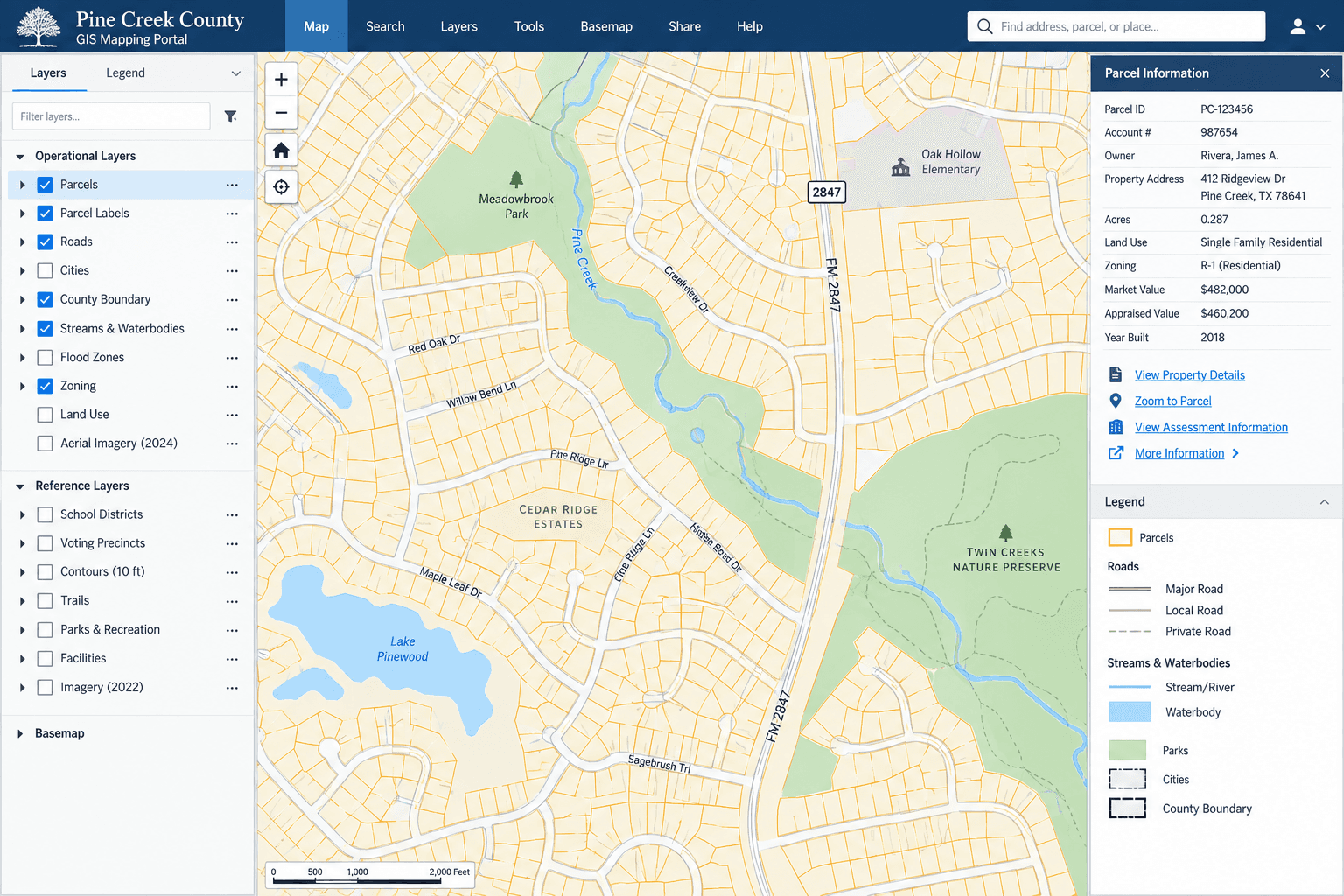Open options menu for County Boundary layer
The image size is (1344, 896).
click(x=232, y=300)
